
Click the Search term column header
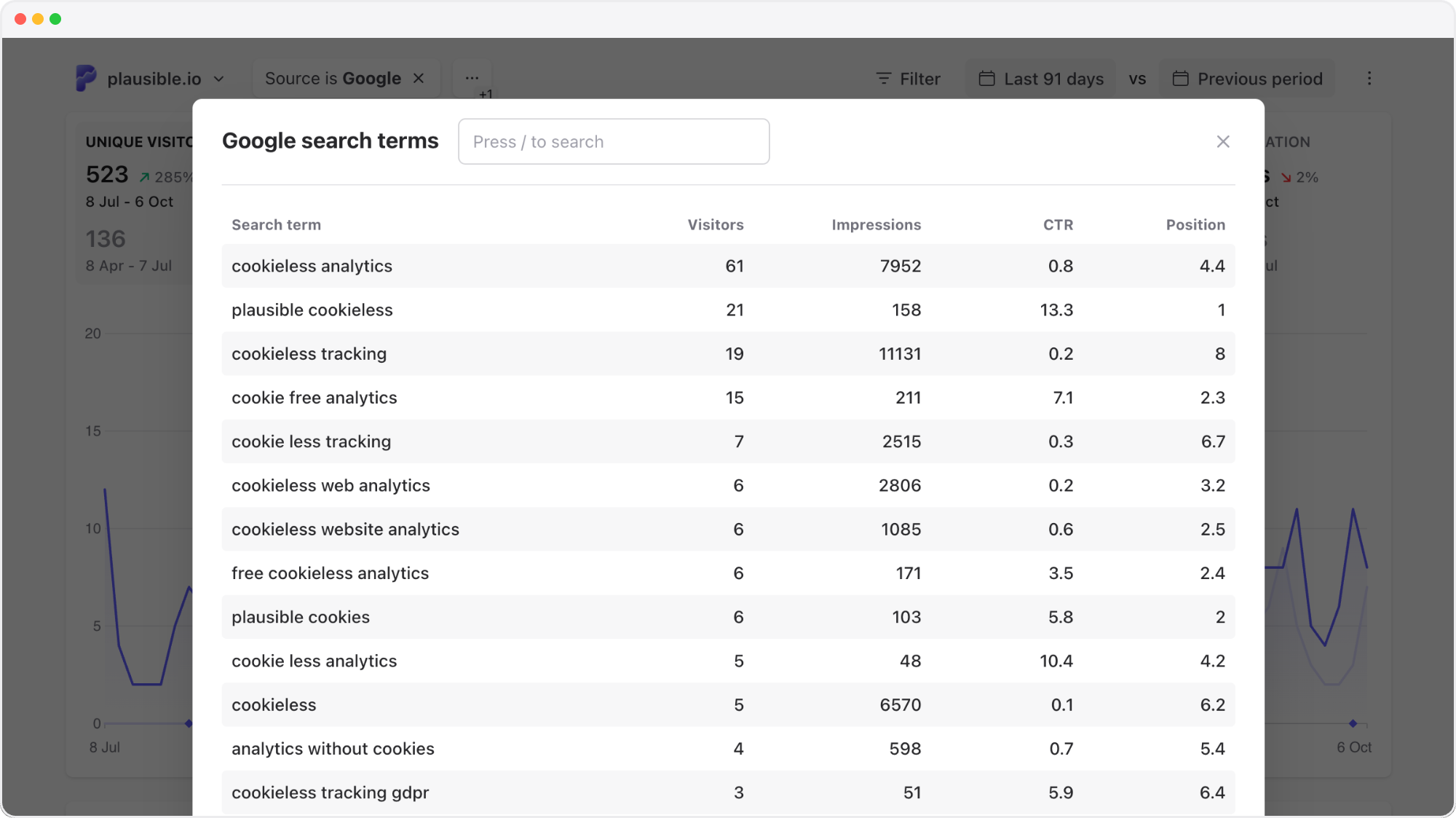click(276, 225)
